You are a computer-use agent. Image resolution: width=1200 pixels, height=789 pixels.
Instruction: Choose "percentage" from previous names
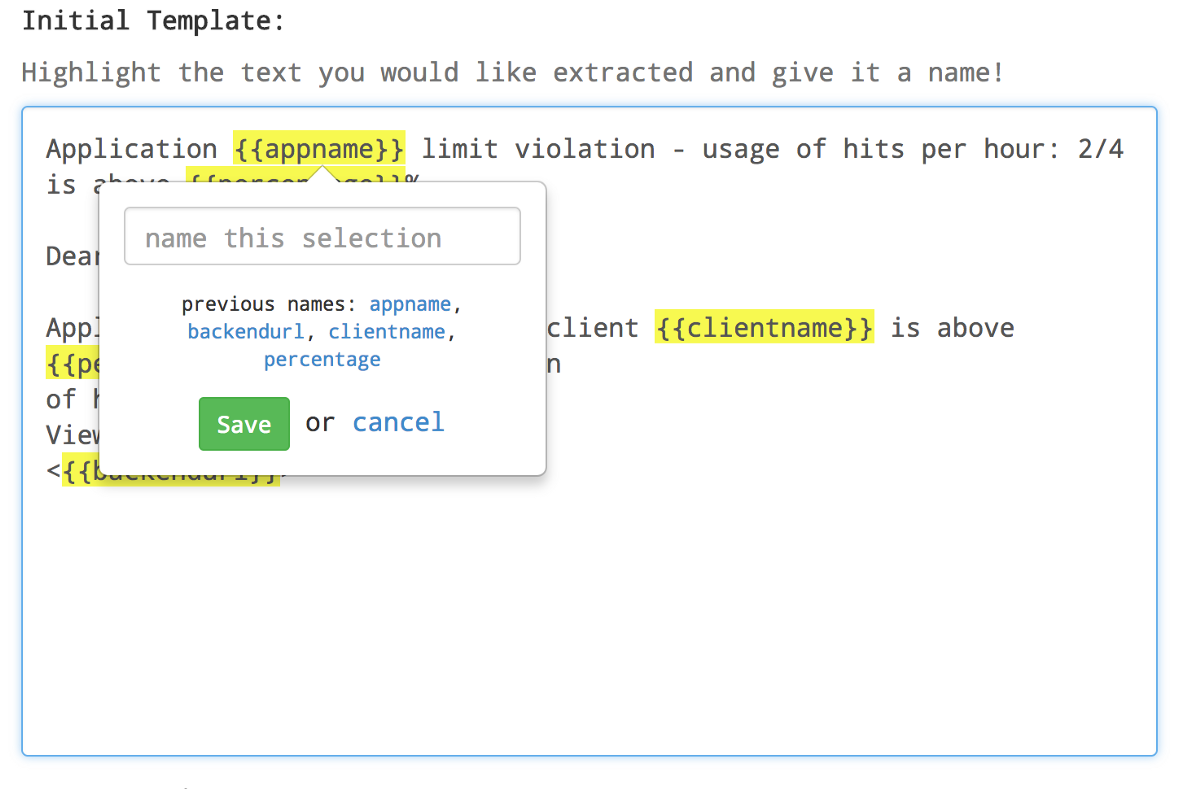[x=322, y=360]
